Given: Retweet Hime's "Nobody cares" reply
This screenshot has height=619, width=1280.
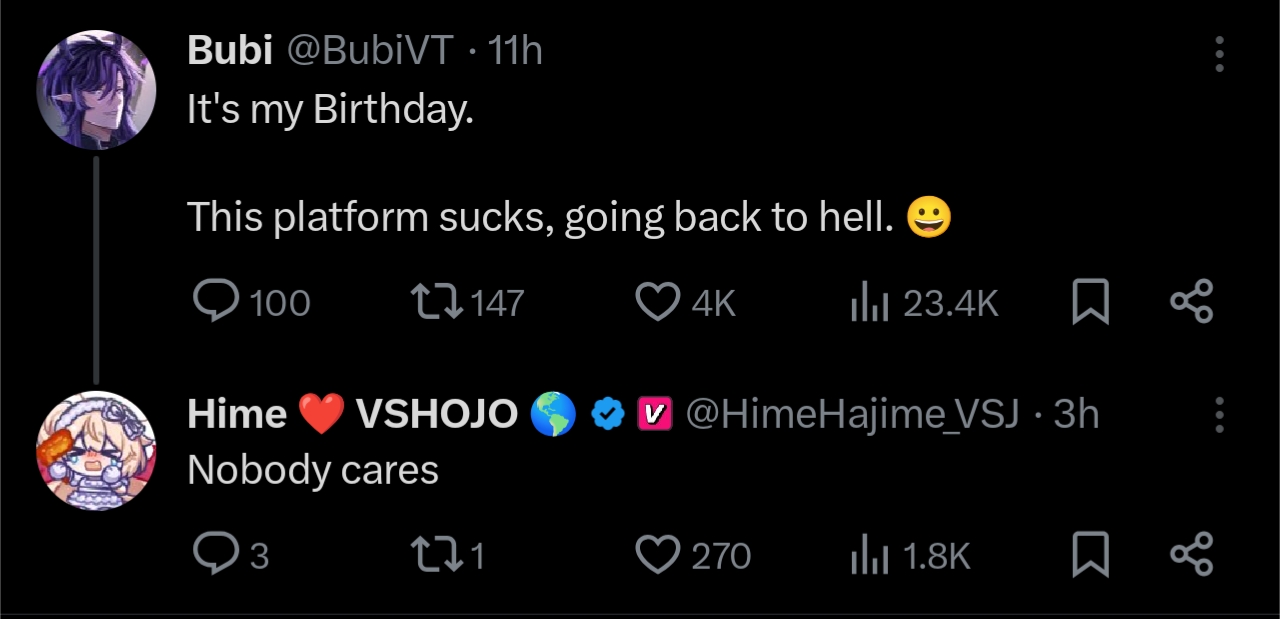Looking at the screenshot, I should [x=436, y=555].
